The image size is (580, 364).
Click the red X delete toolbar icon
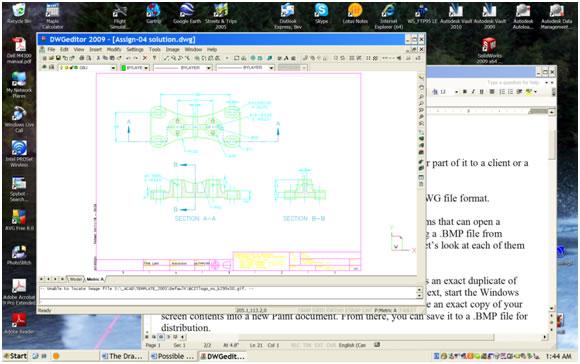[145, 58]
